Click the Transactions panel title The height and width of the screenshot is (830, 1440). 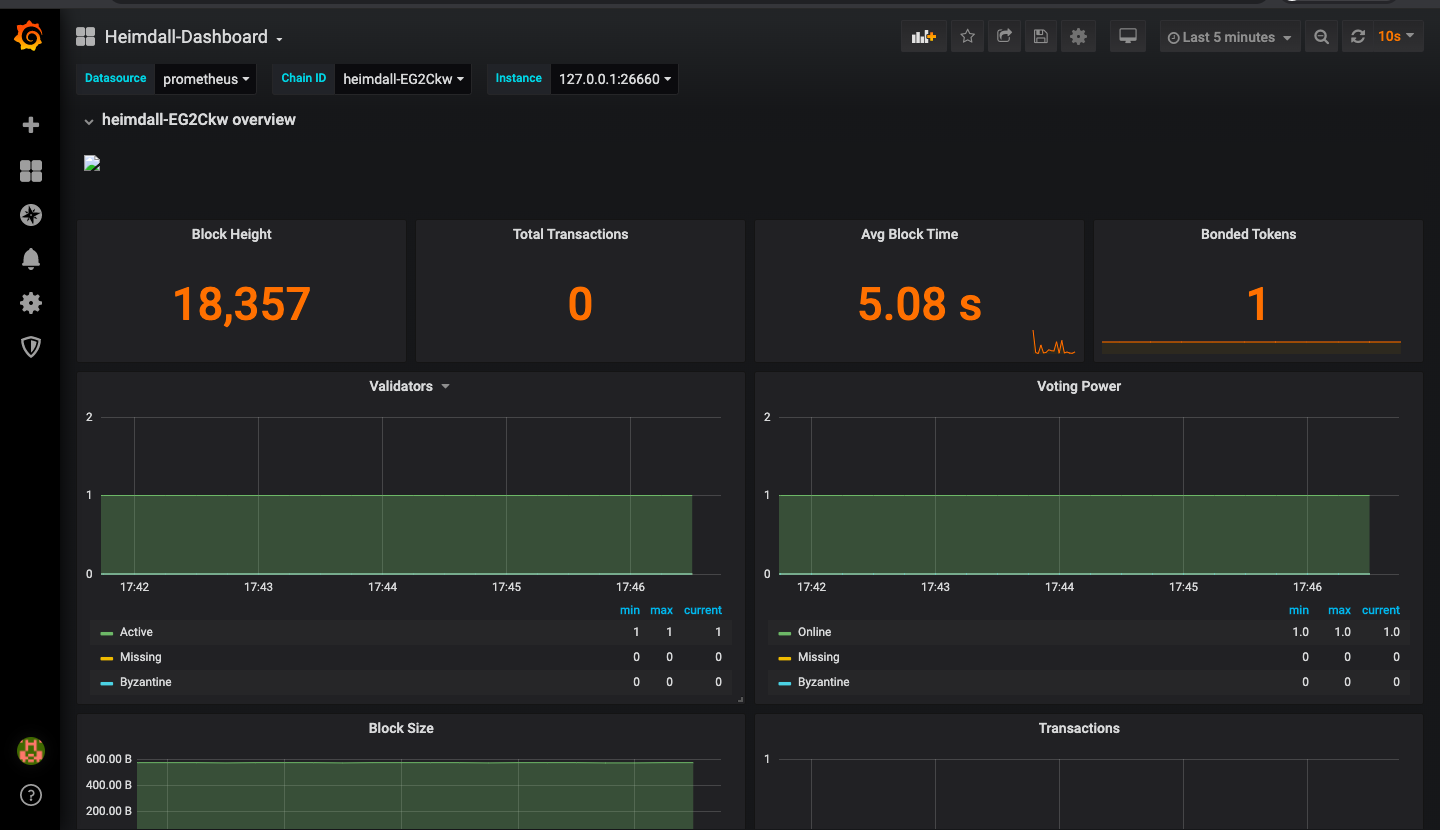pos(1079,728)
